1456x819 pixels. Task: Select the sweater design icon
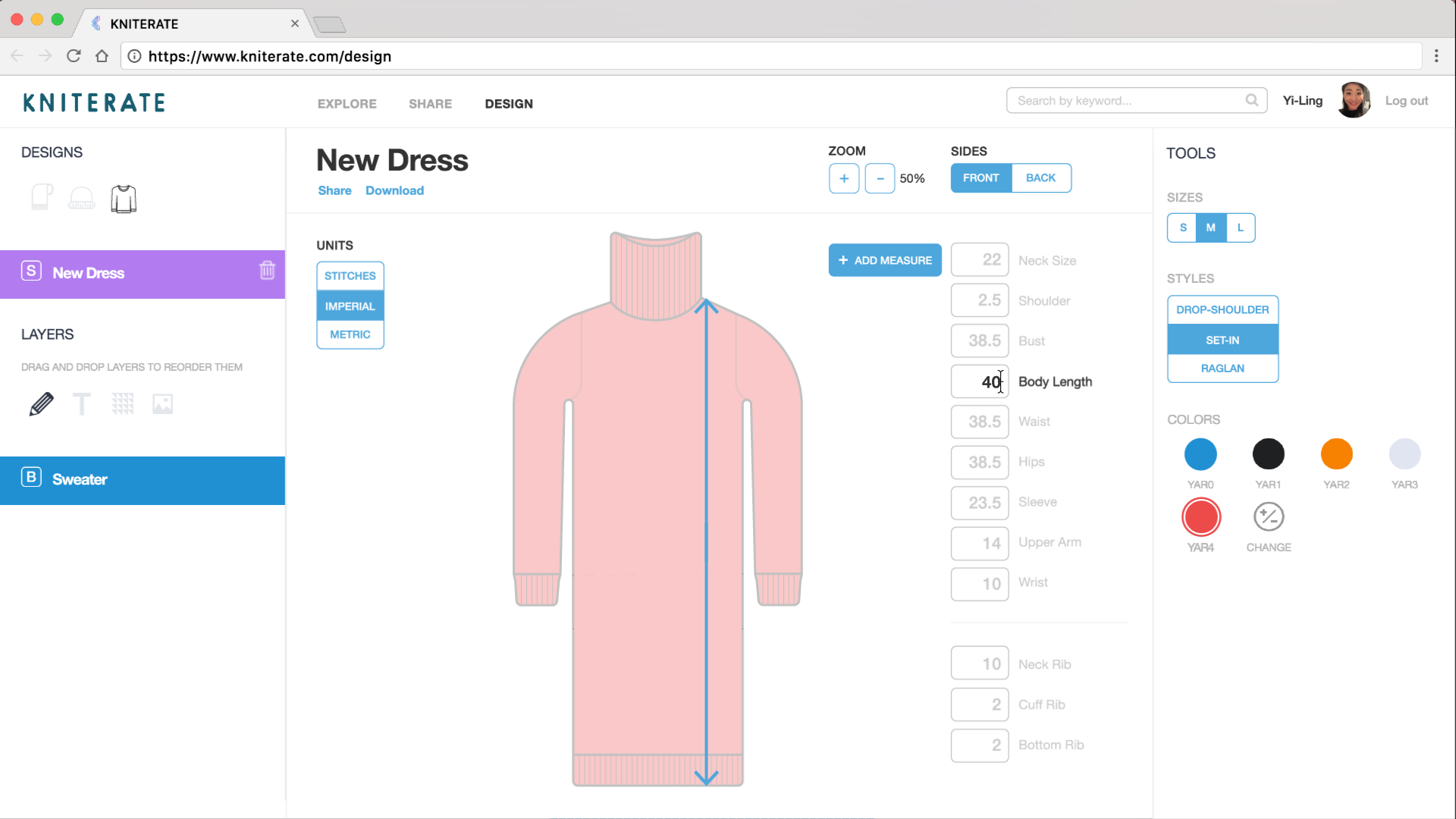point(124,199)
